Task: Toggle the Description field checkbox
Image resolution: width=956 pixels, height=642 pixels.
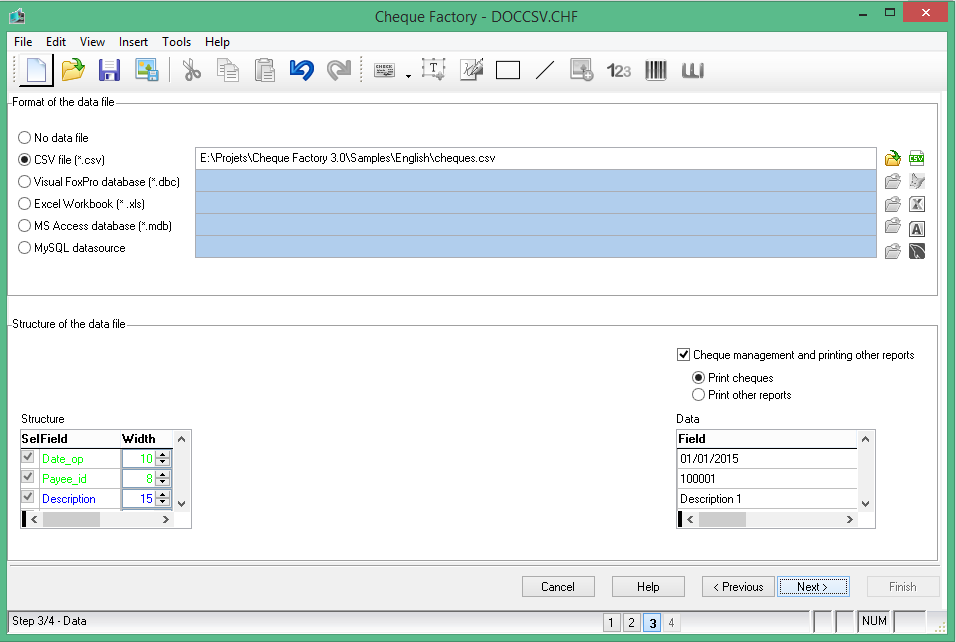Action: [x=27, y=497]
